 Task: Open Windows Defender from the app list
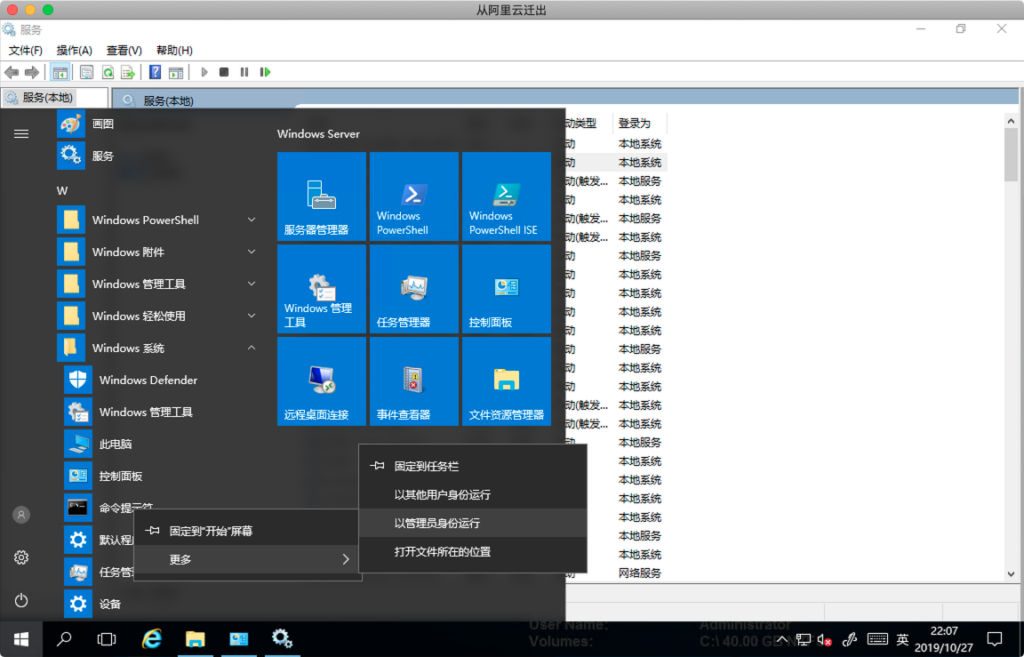(148, 380)
